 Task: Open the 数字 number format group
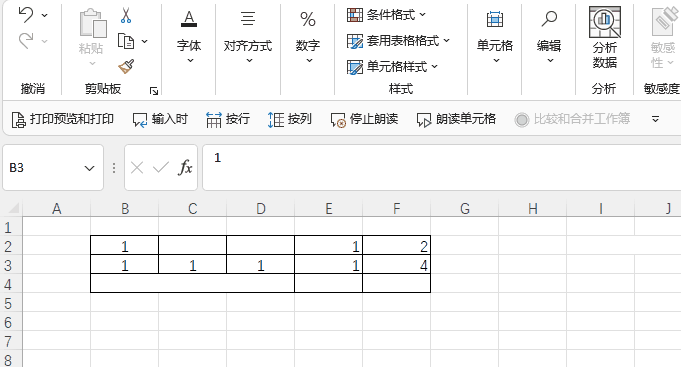[x=308, y=37]
